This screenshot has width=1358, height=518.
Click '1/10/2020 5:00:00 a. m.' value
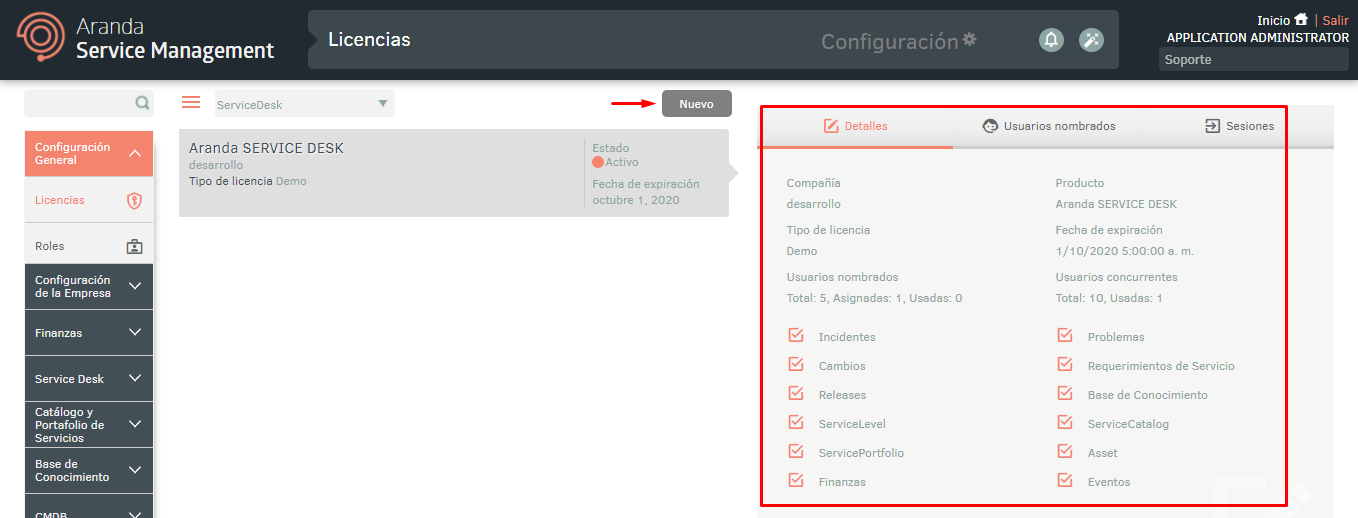click(x=1125, y=251)
